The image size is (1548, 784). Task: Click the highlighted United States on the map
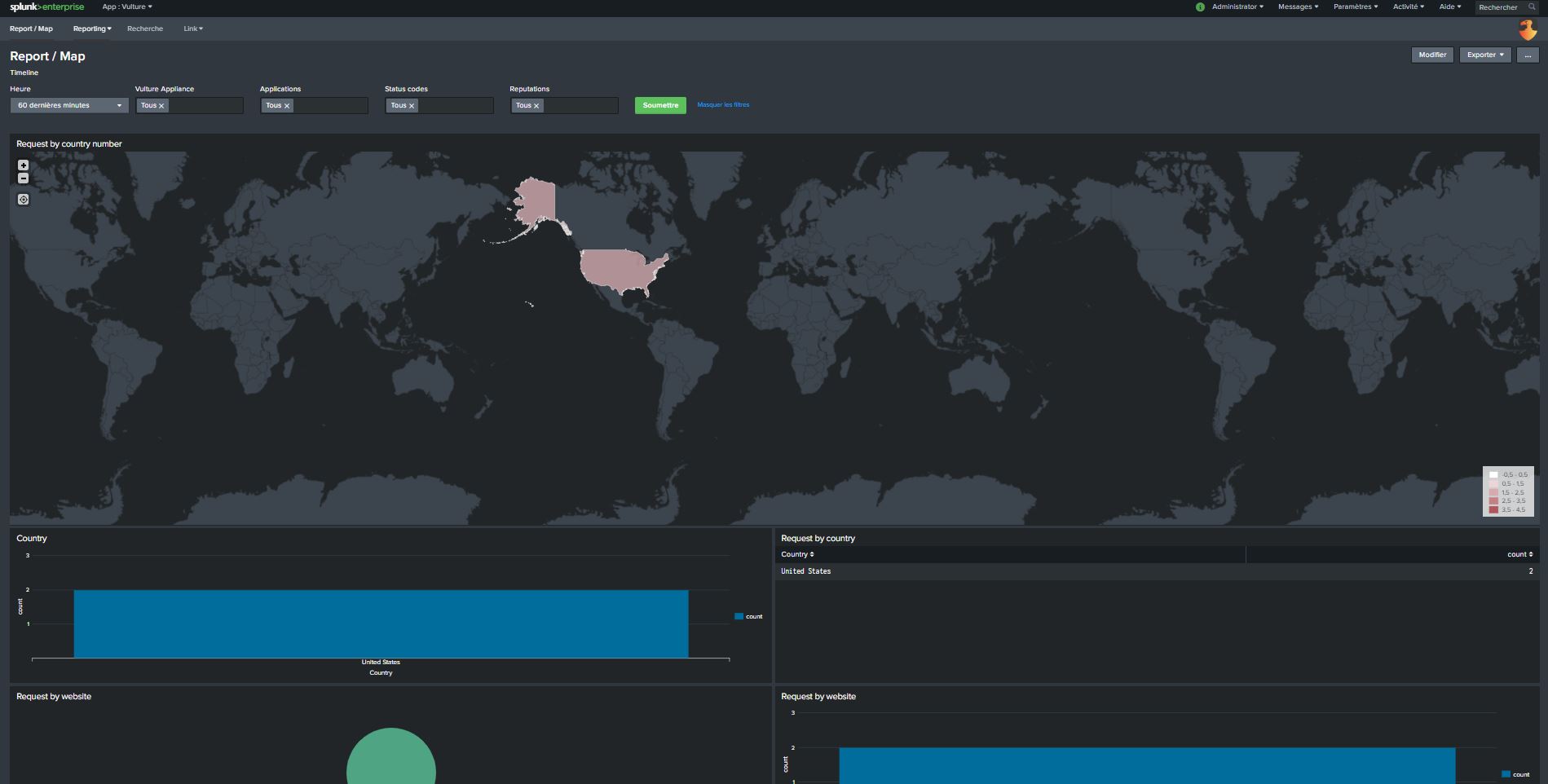(x=620, y=270)
